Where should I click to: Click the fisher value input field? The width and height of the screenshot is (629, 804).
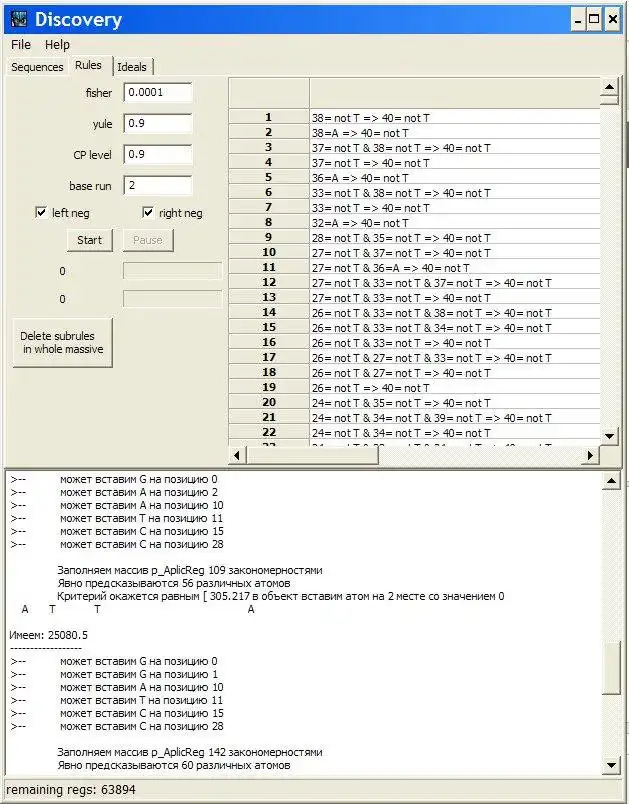(x=158, y=92)
